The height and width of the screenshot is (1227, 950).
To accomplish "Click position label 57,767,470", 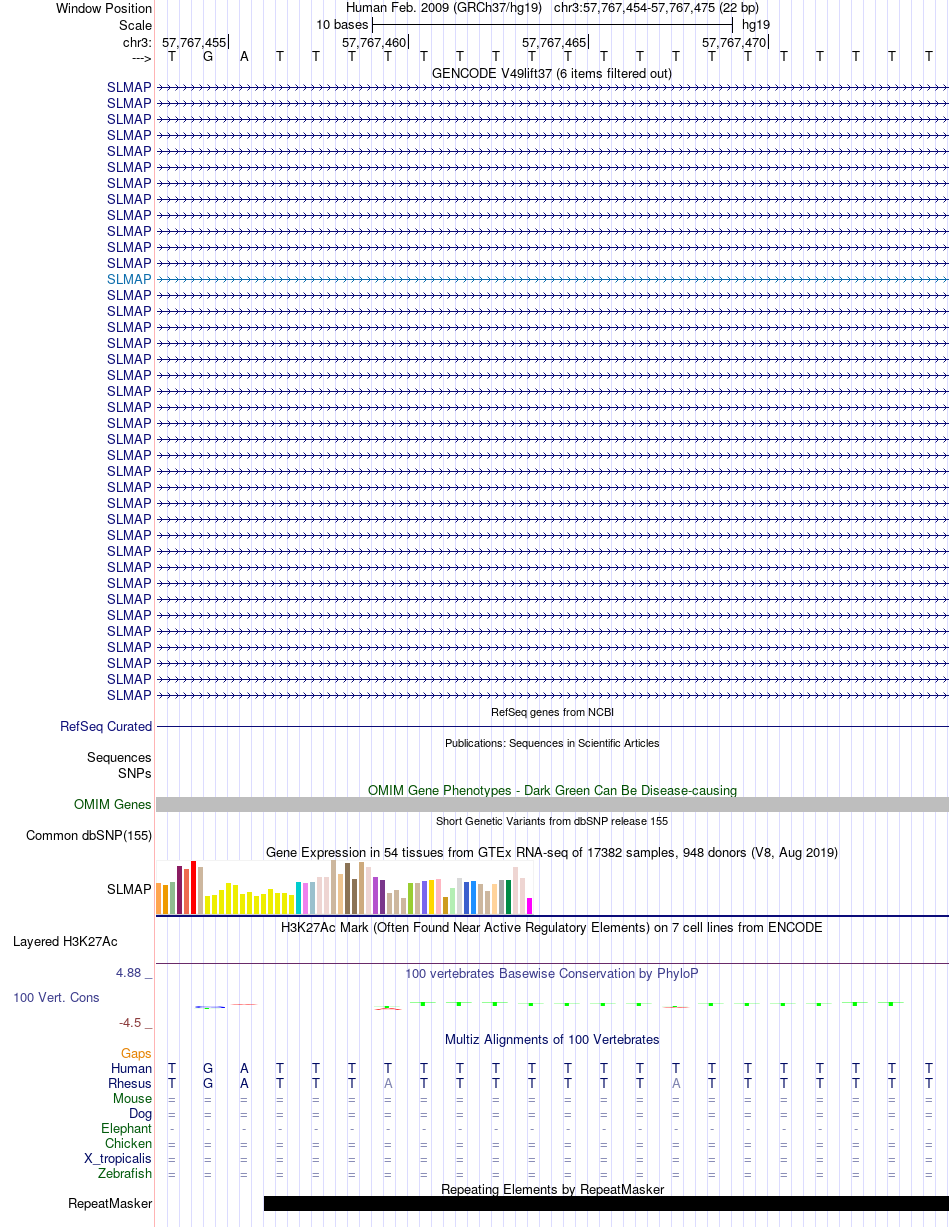I will coord(734,42).
